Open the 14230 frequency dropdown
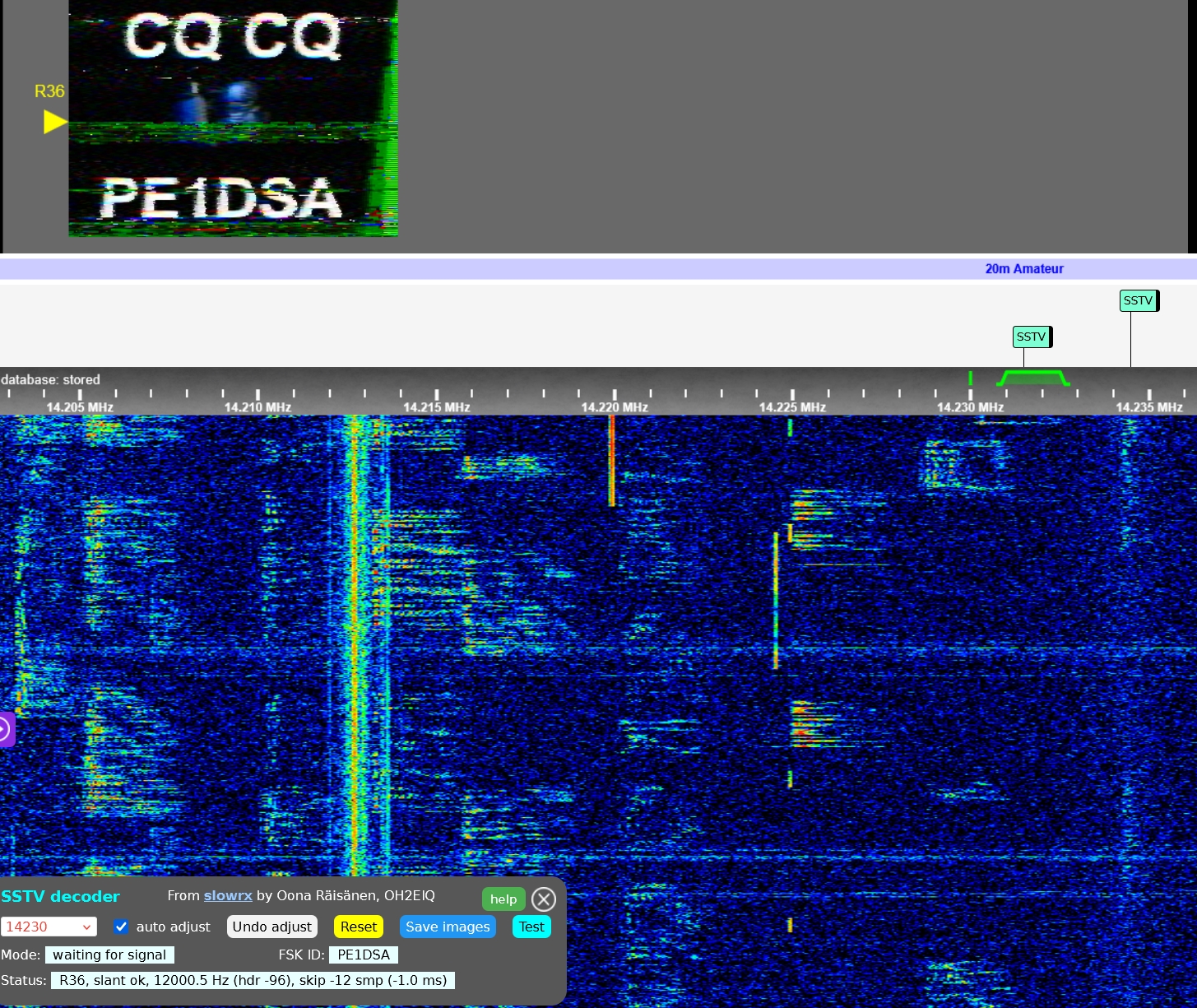 pos(49,927)
